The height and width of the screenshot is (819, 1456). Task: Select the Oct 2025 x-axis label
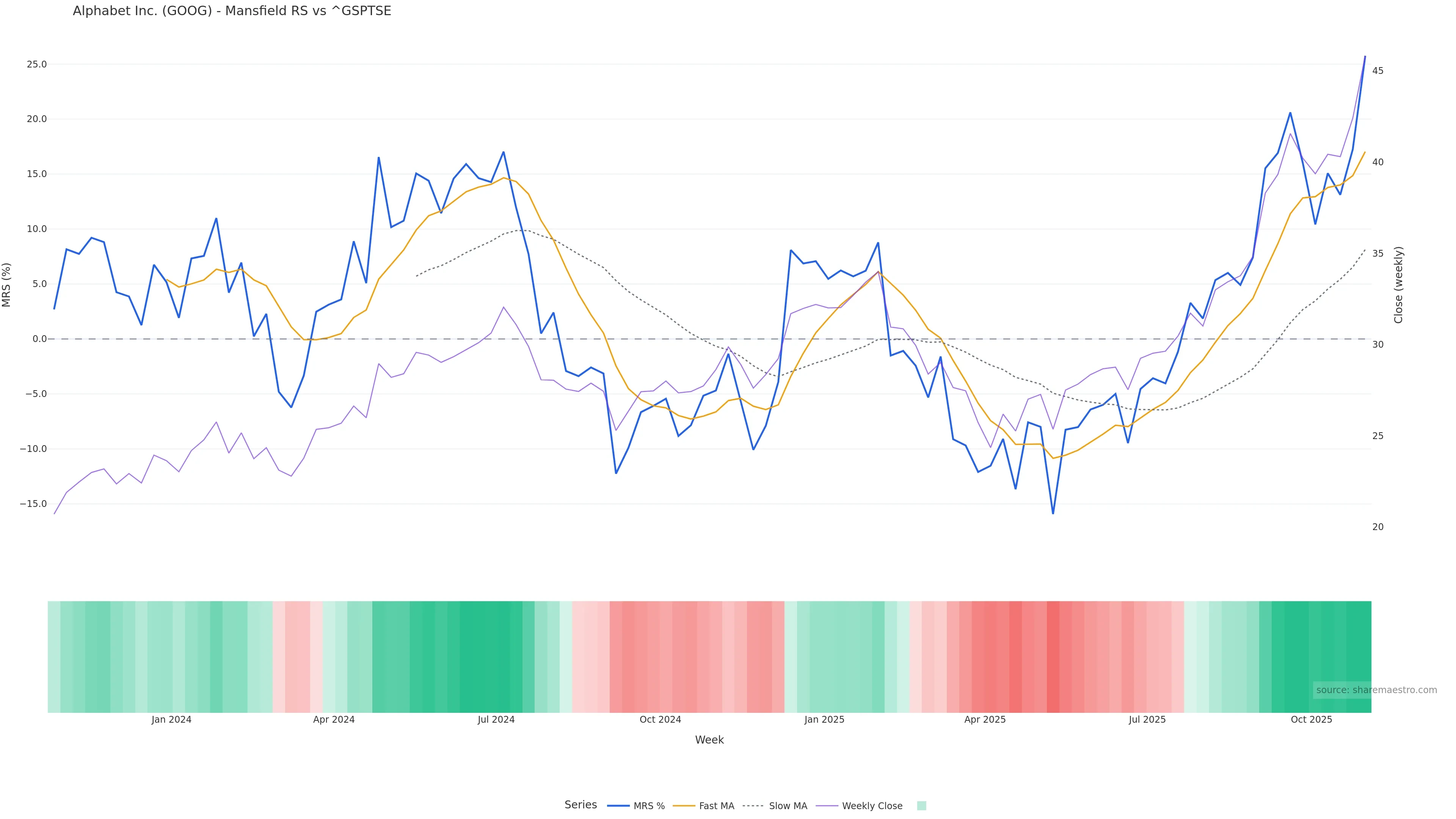pyautogui.click(x=1311, y=720)
